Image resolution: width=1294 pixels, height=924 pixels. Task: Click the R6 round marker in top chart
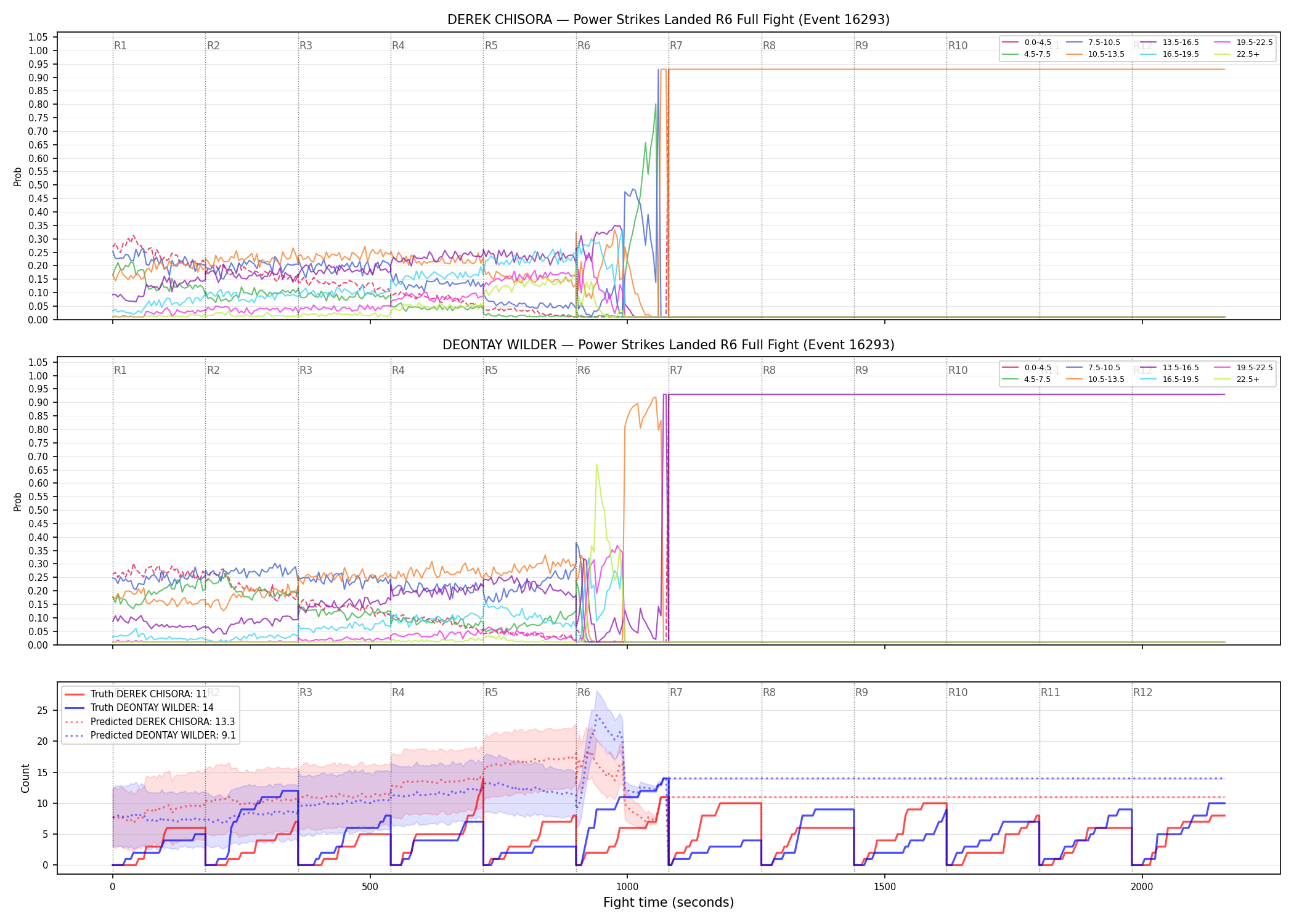[x=584, y=46]
